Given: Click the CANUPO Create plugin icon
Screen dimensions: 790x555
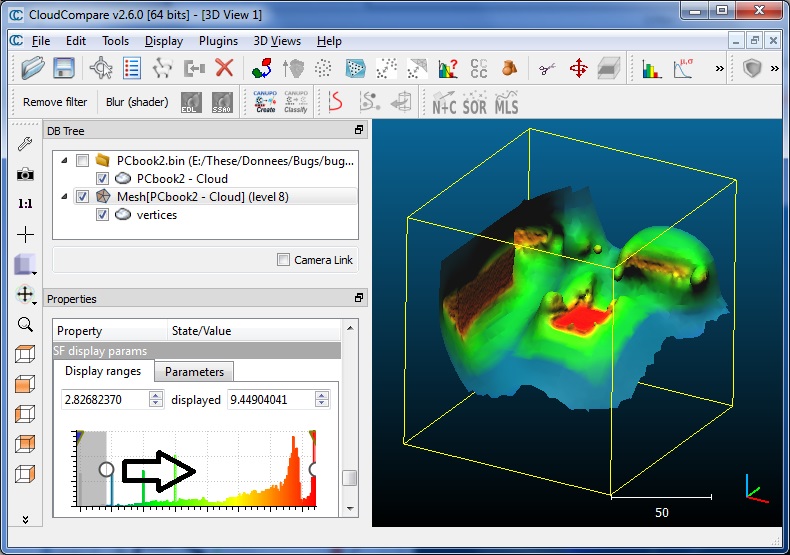Looking at the screenshot, I should pos(265,102).
